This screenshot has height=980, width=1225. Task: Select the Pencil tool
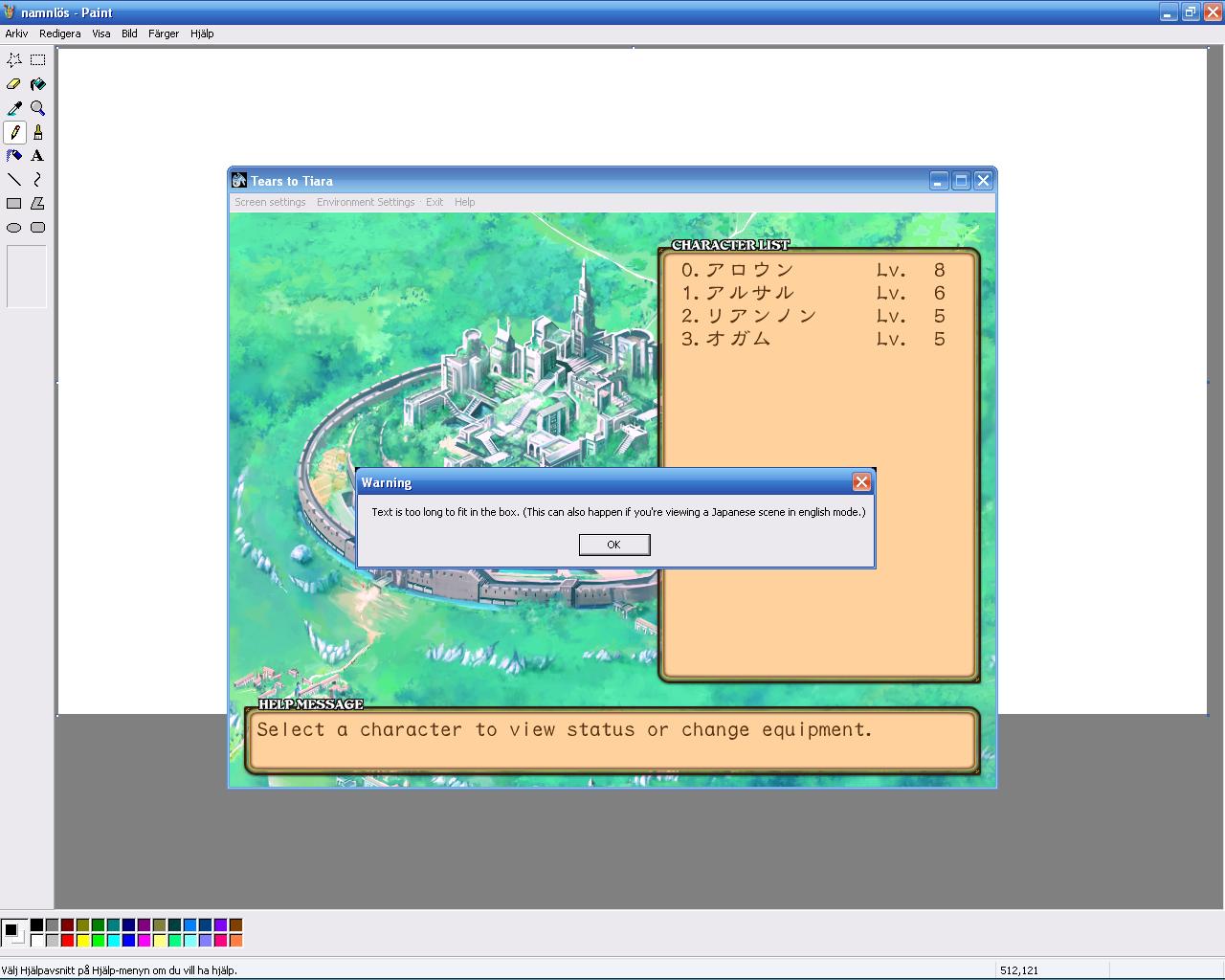pyautogui.click(x=14, y=131)
